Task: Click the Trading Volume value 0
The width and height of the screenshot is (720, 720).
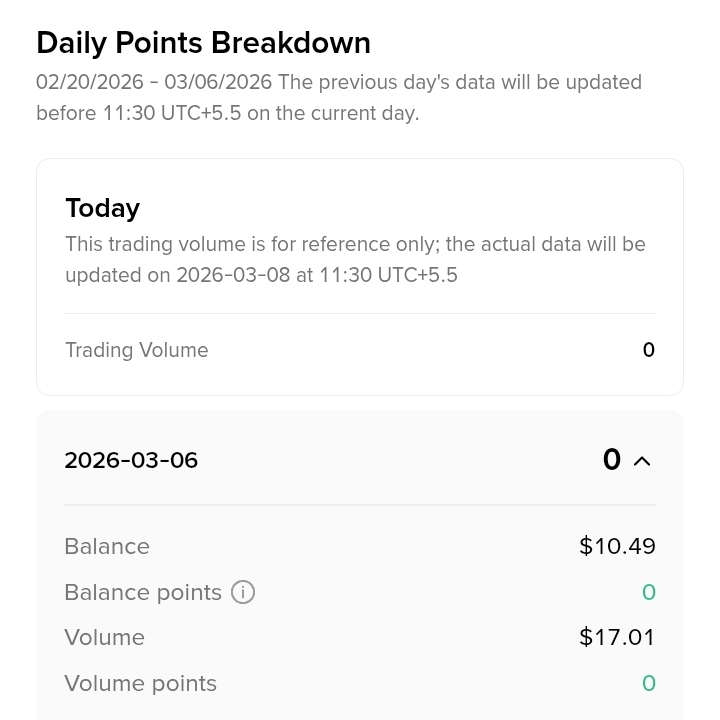Action: [x=648, y=350]
